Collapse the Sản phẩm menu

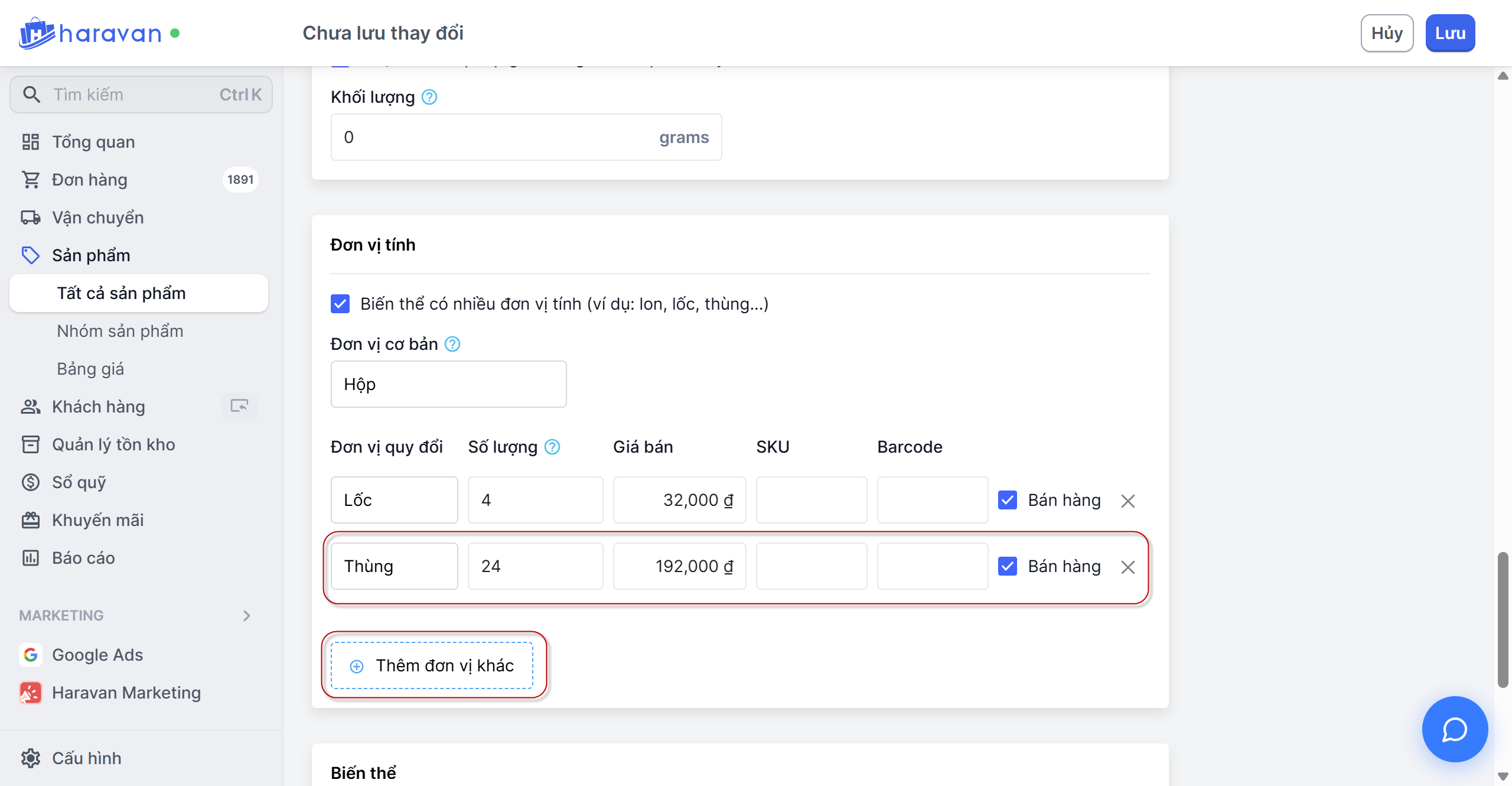click(x=91, y=255)
